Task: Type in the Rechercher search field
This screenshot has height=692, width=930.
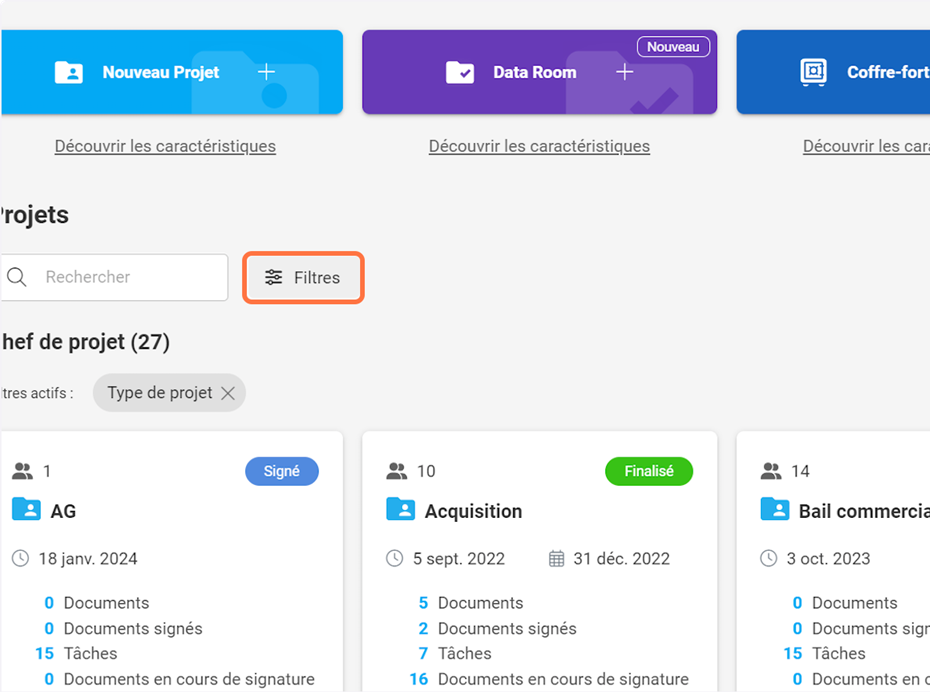Action: click(130, 277)
